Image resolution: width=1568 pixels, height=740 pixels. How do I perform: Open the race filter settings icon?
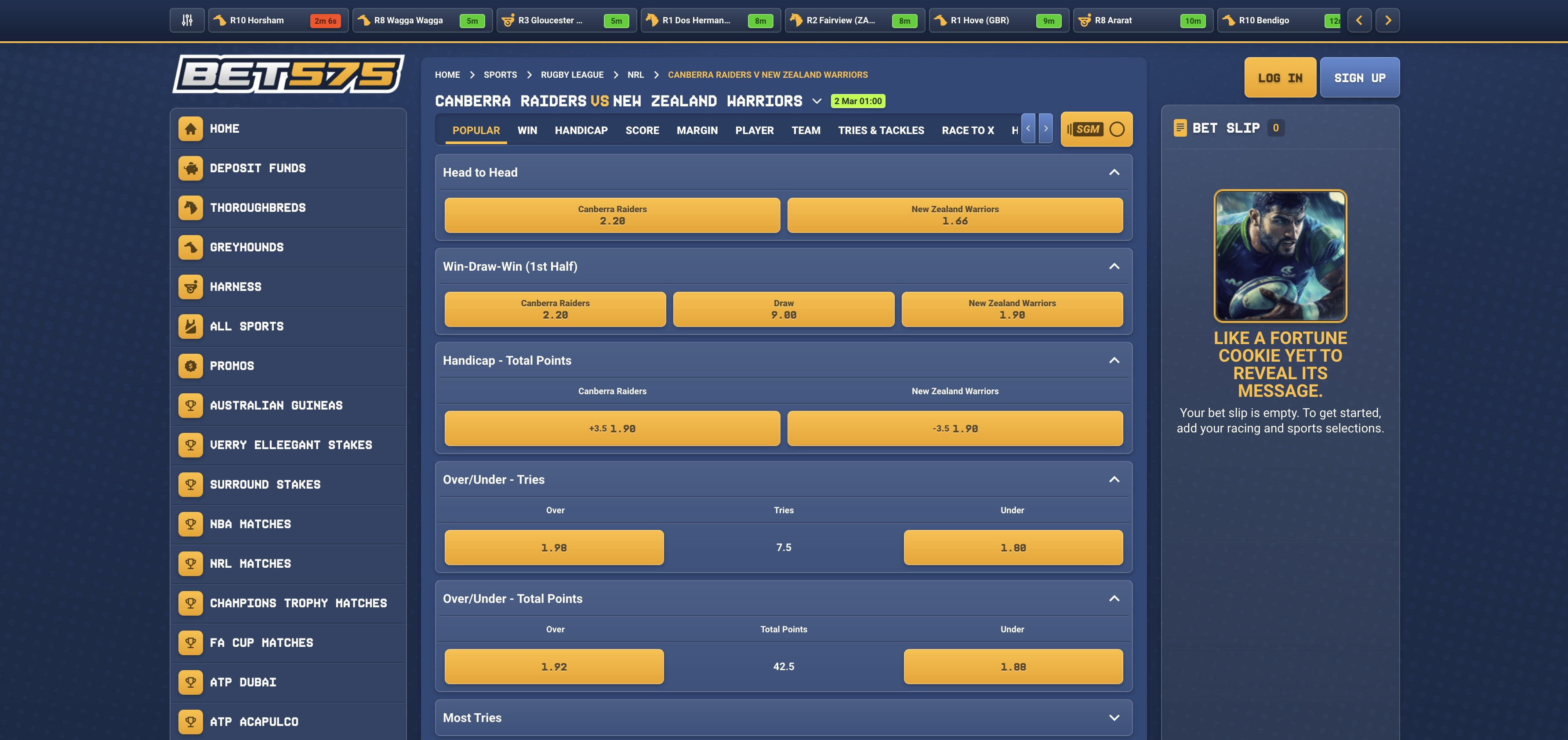[x=187, y=20]
